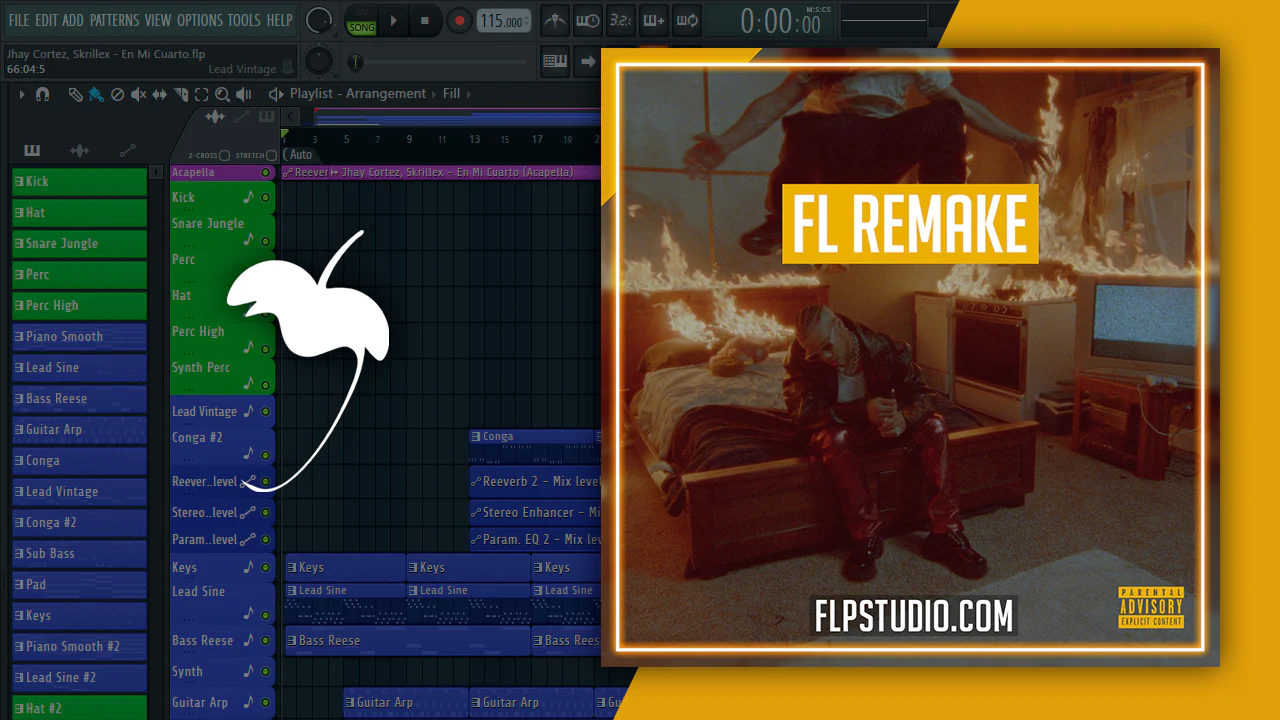Click the playlist speaker icon

(x=276, y=94)
